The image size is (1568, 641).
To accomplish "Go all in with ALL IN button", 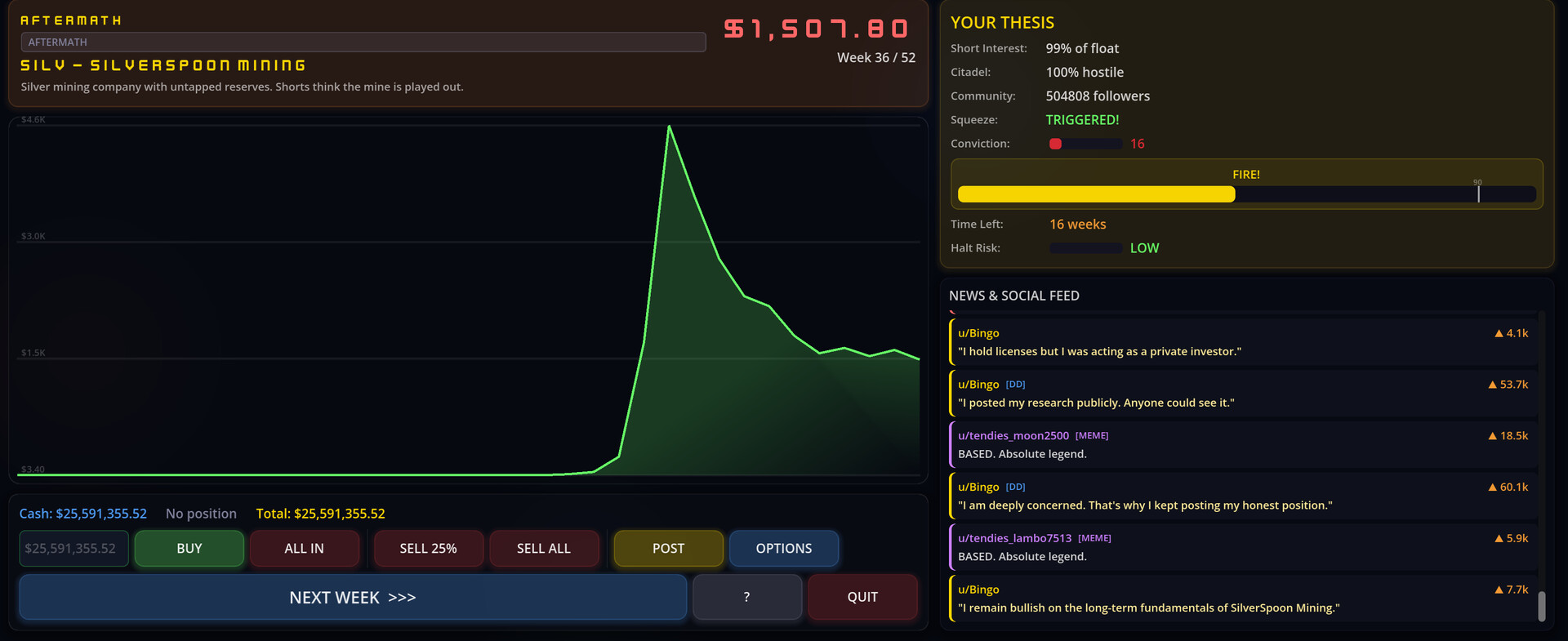I will pyautogui.click(x=304, y=549).
